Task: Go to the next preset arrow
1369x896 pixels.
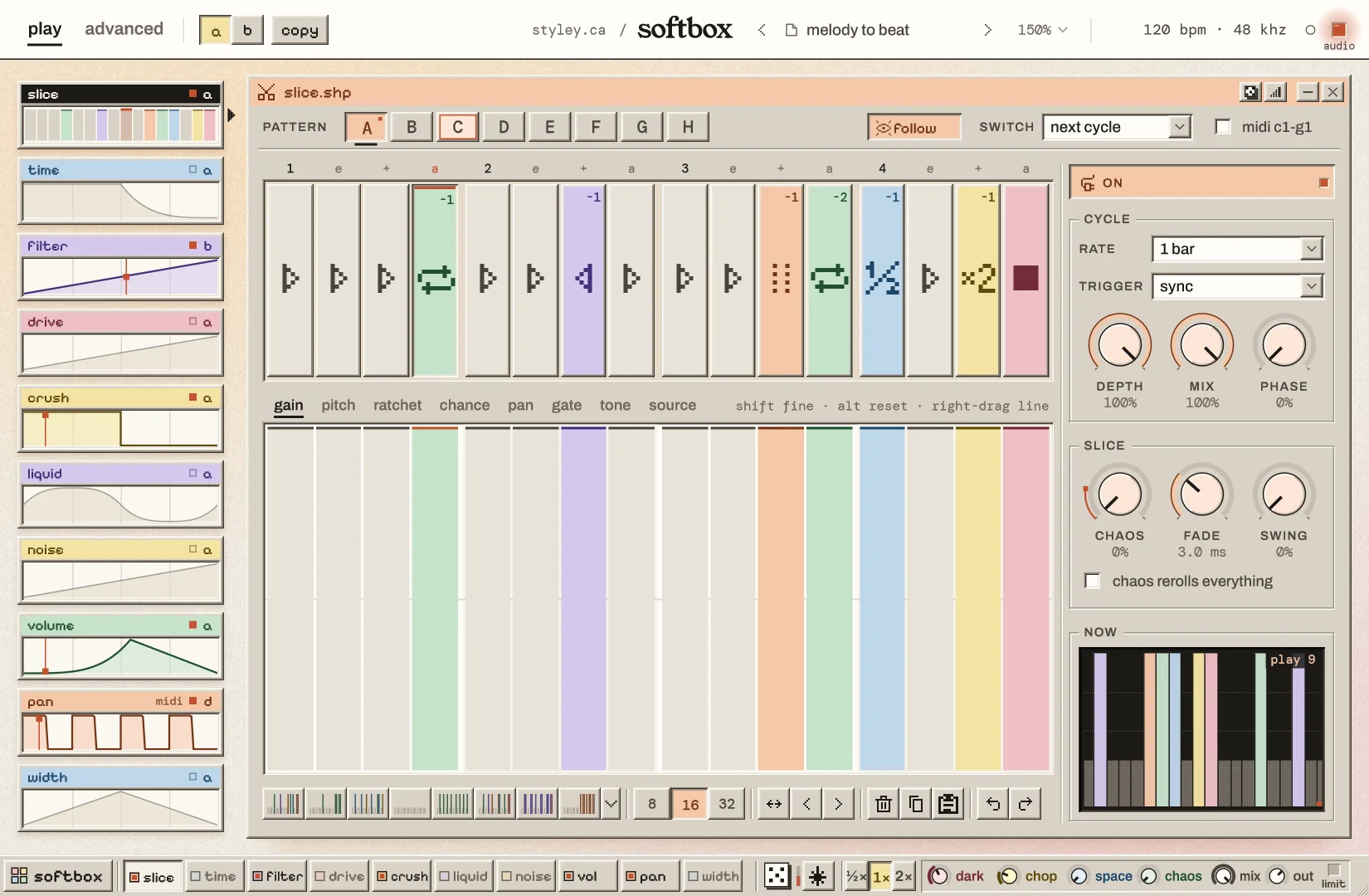Action: (x=987, y=30)
